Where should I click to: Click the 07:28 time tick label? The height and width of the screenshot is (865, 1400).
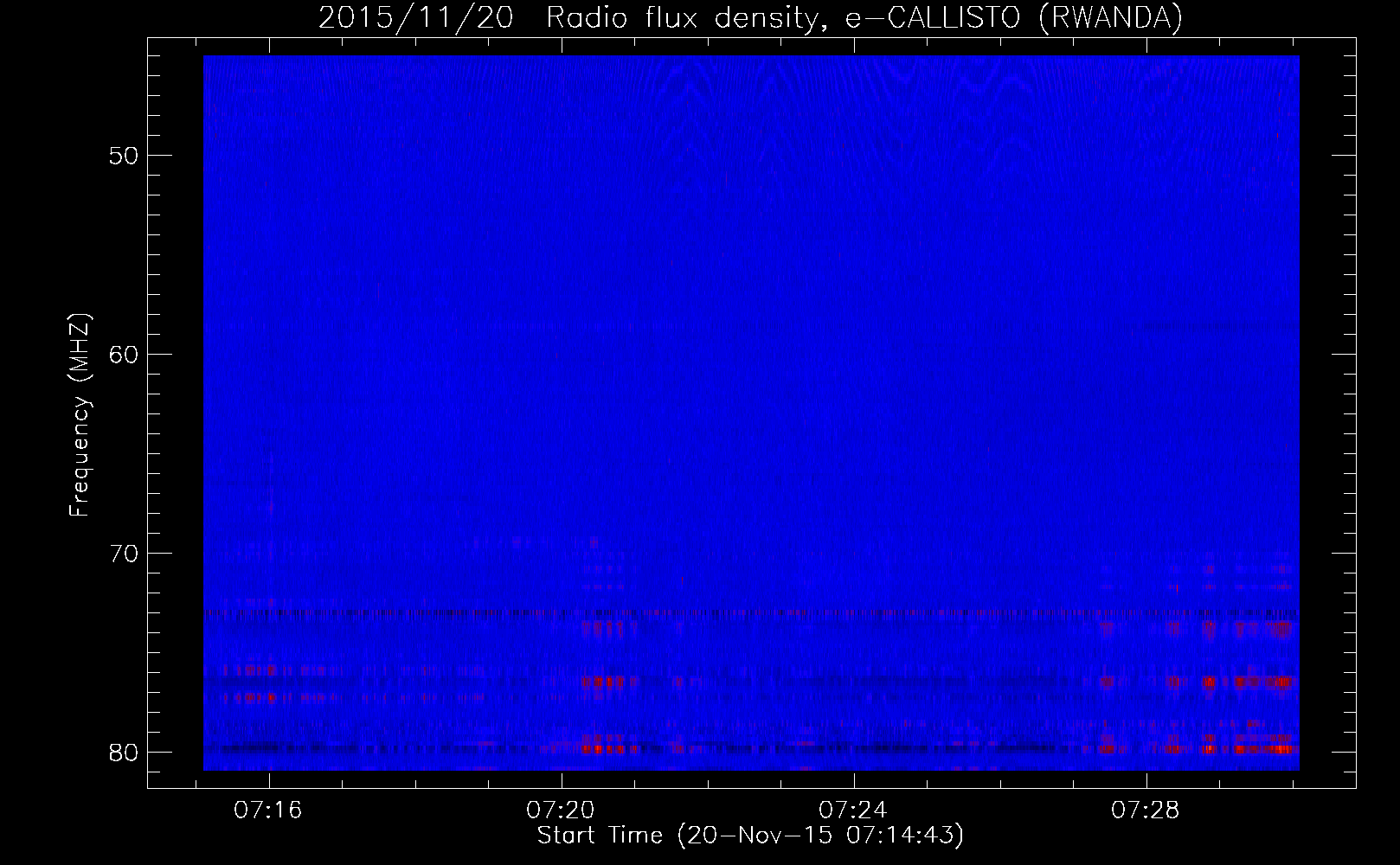click(1146, 811)
